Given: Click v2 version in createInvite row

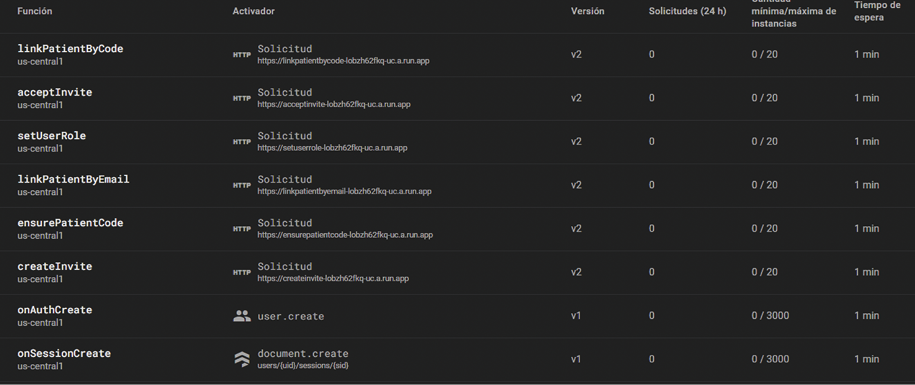Looking at the screenshot, I should point(577,272).
